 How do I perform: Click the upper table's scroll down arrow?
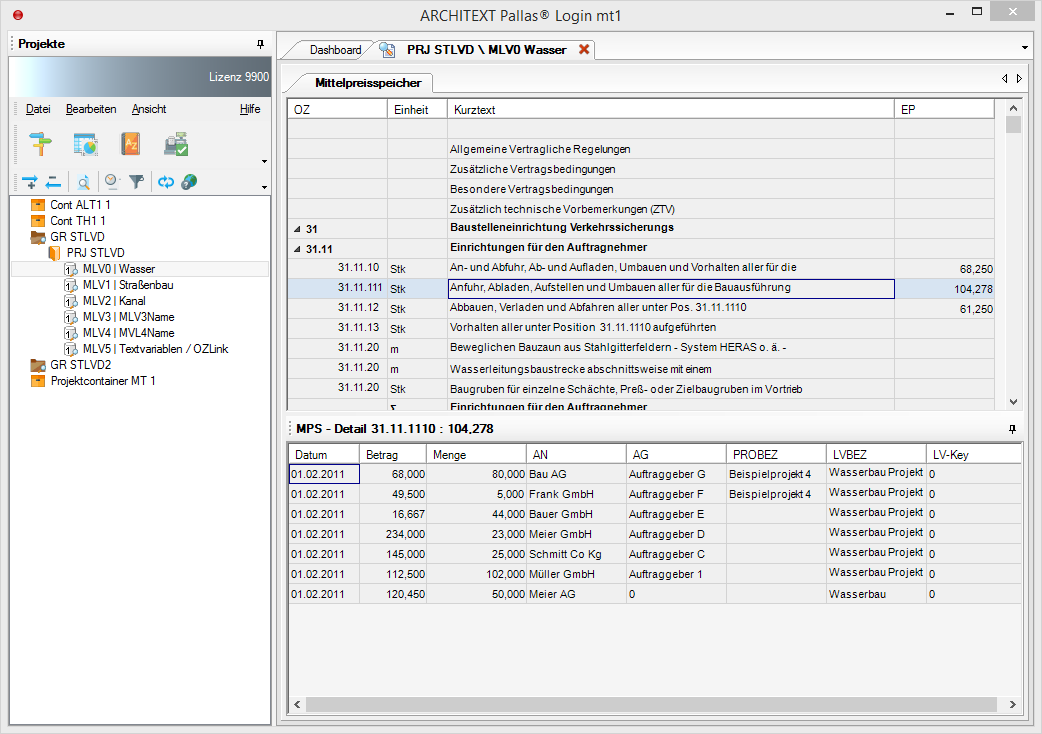click(x=1013, y=401)
